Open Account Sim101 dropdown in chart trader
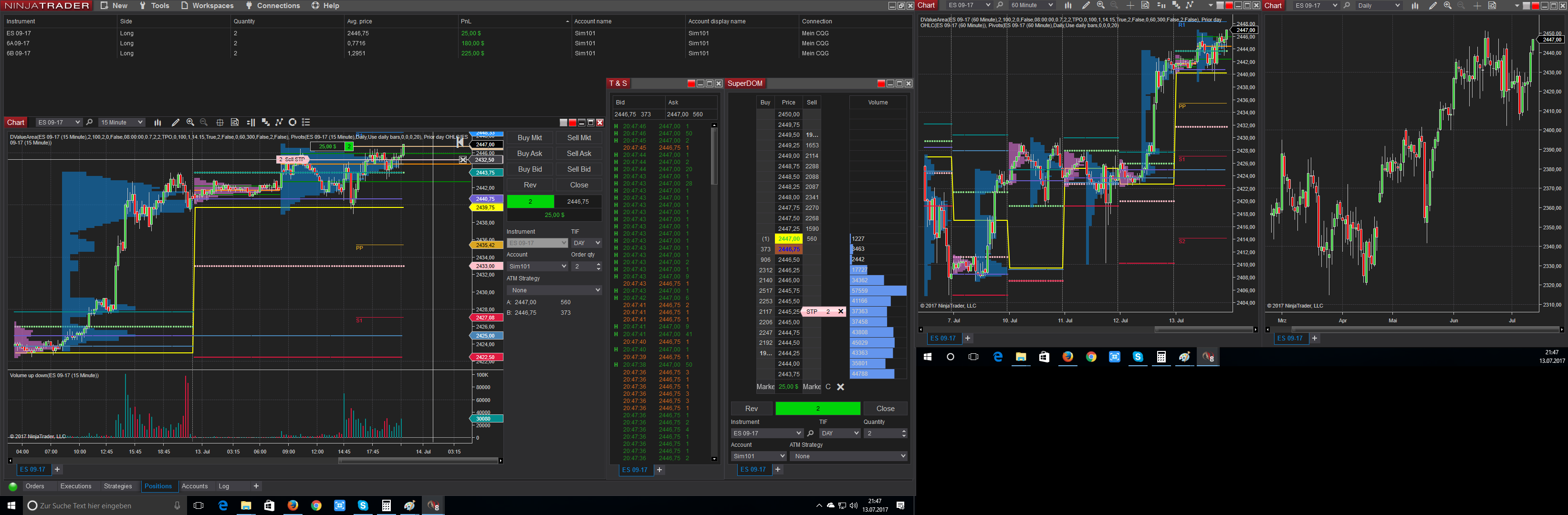Image resolution: width=1568 pixels, height=515 pixels. click(537, 266)
